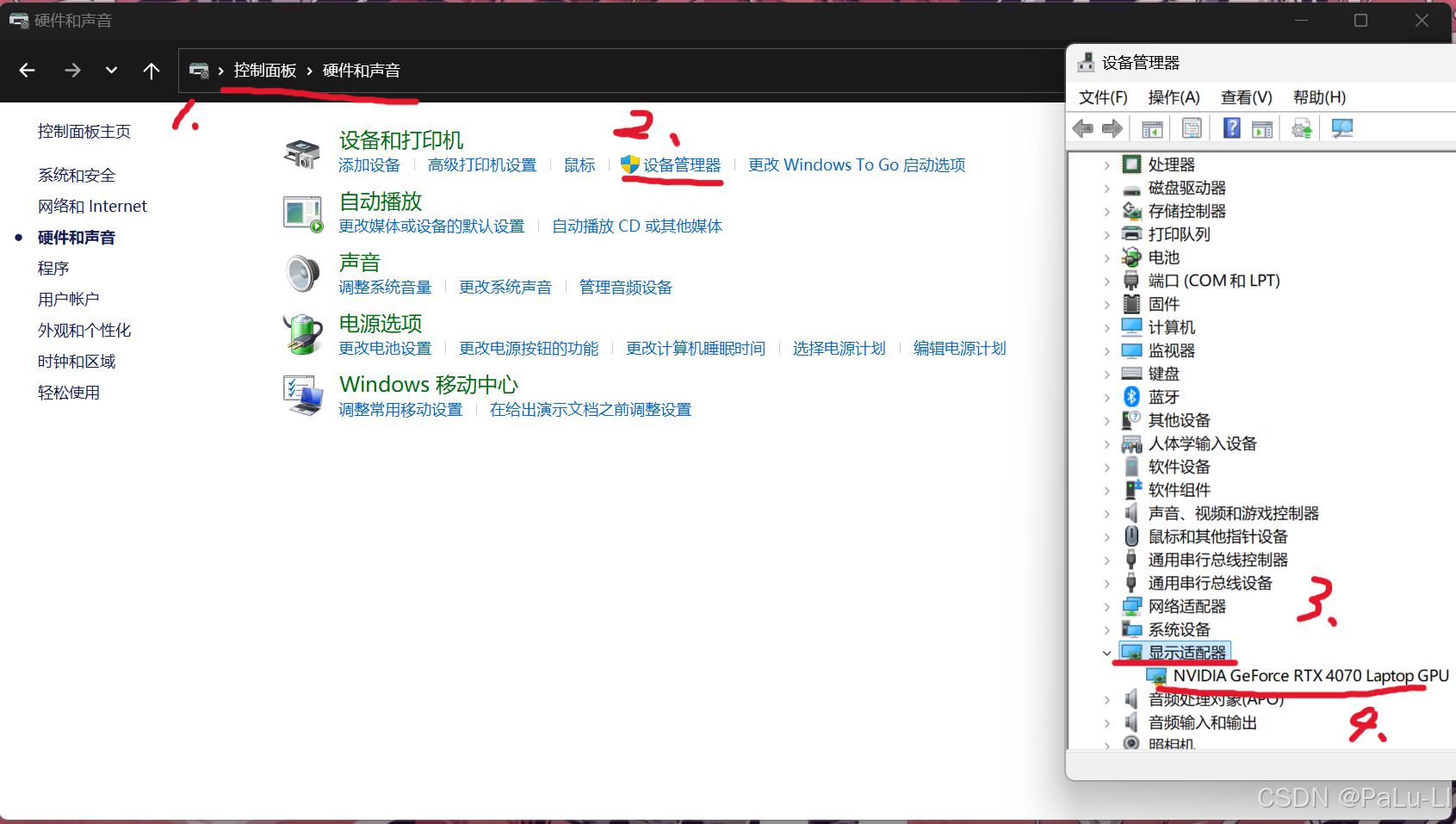Click the 设备和打印机 printer icon

[302, 153]
